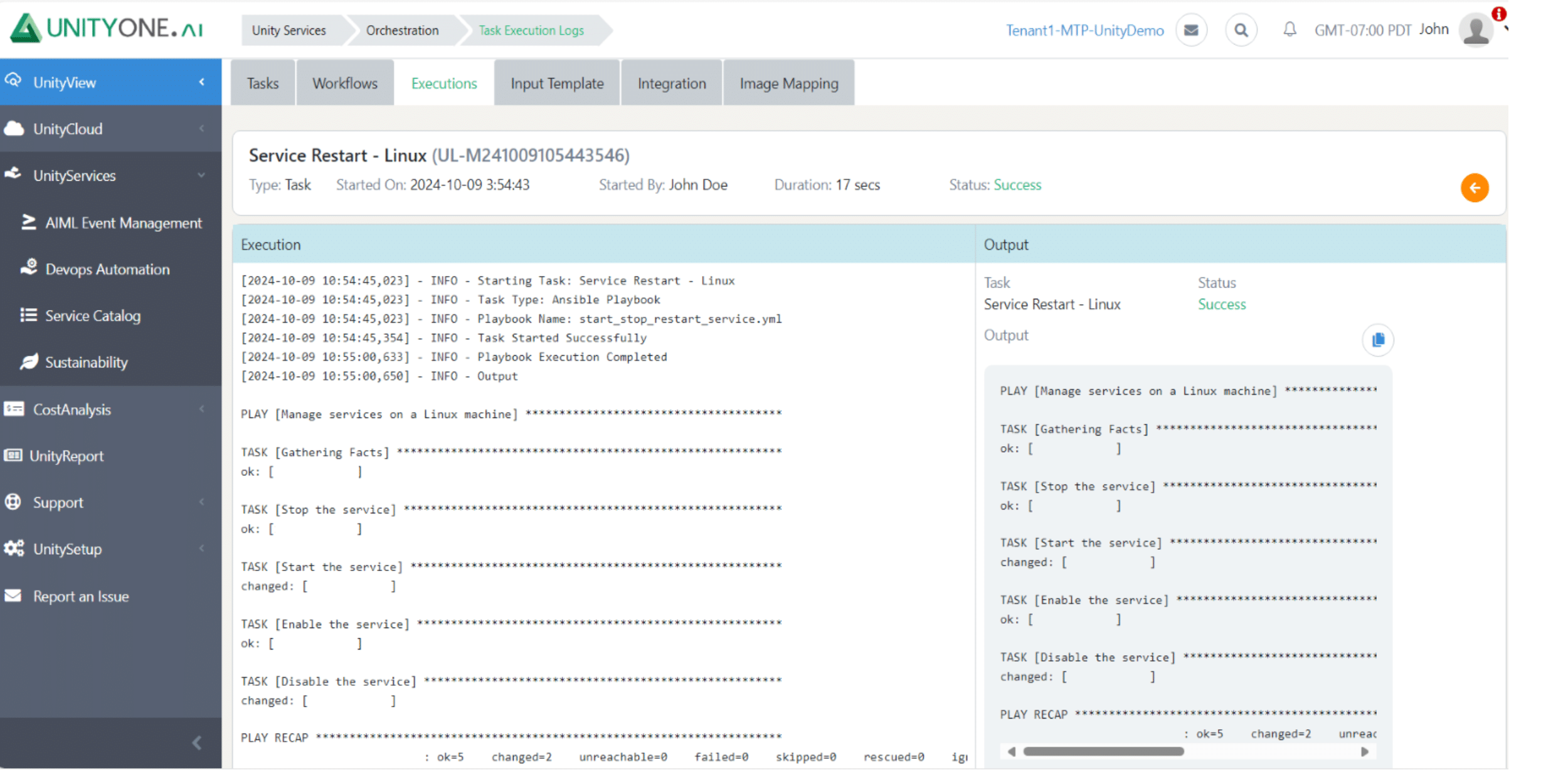Click the Output panel Success status
1568x770 pixels.
[x=1221, y=304]
